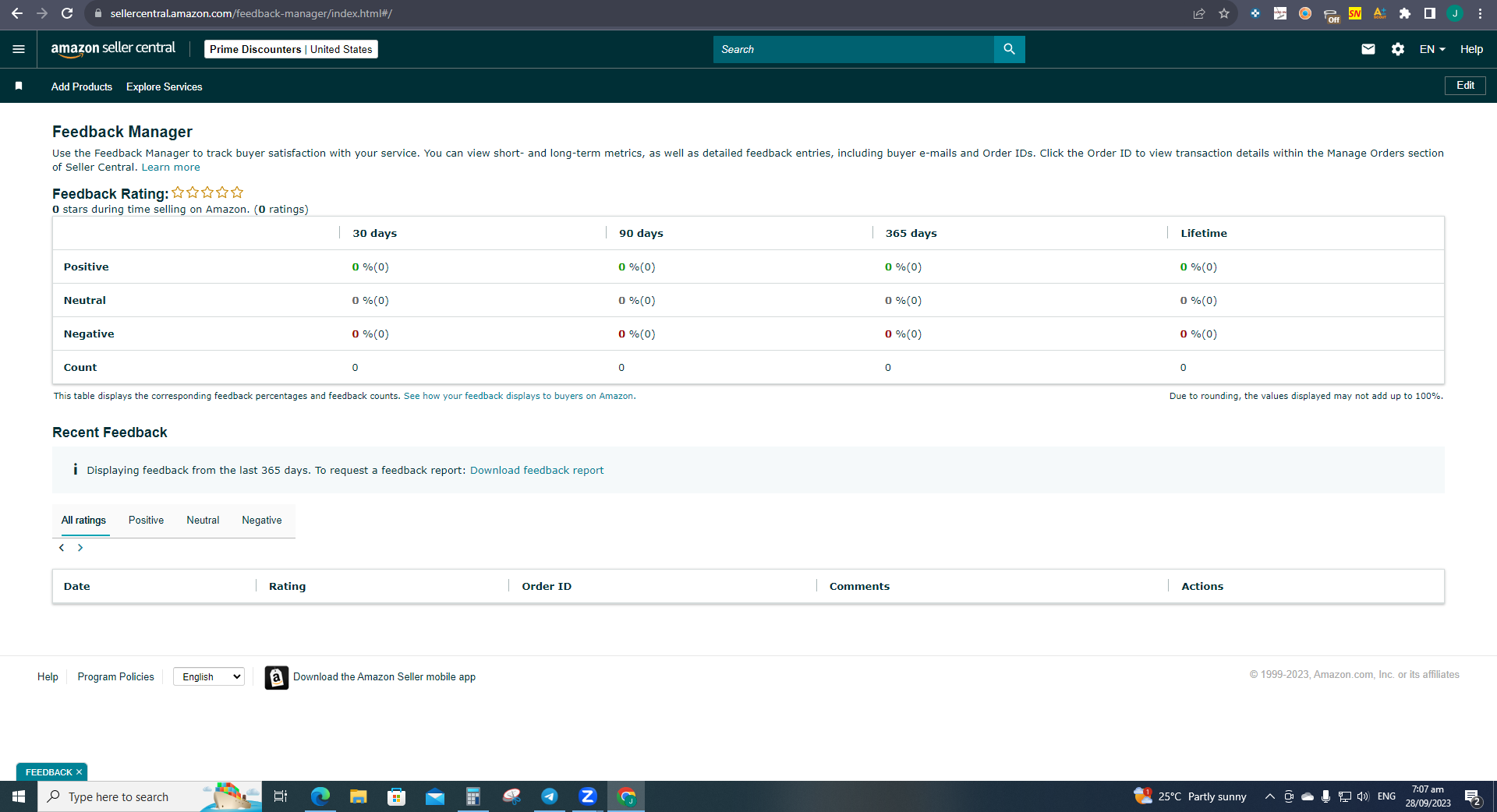
Task: Open Explore Services menu item
Action: [x=165, y=86]
